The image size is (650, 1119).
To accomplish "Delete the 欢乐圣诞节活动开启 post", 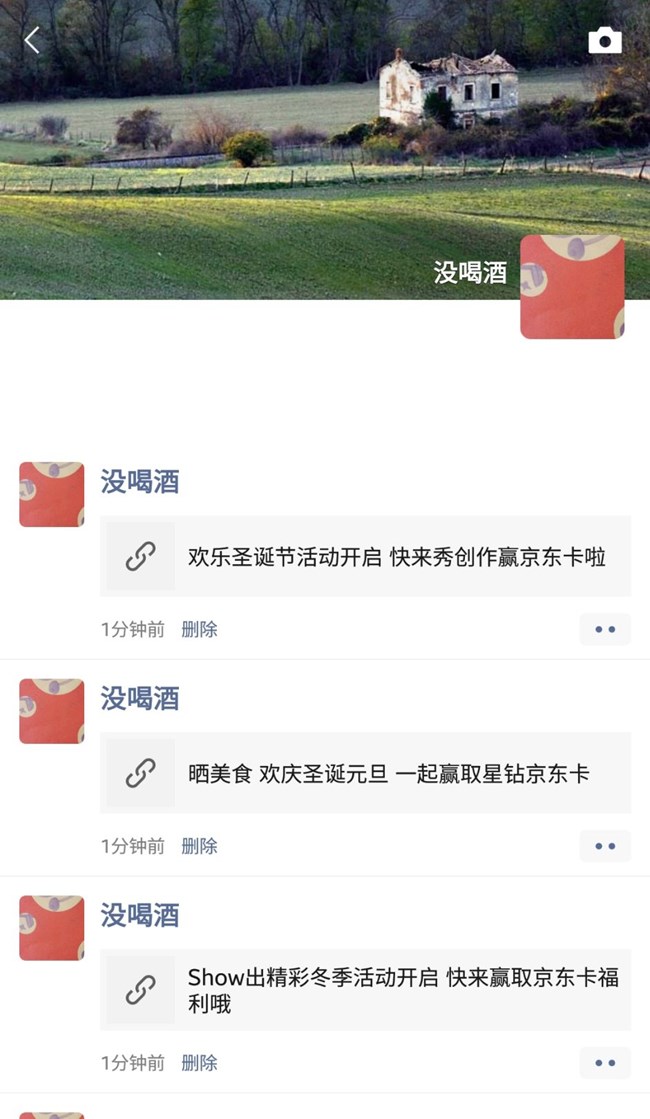I will pos(199,629).
